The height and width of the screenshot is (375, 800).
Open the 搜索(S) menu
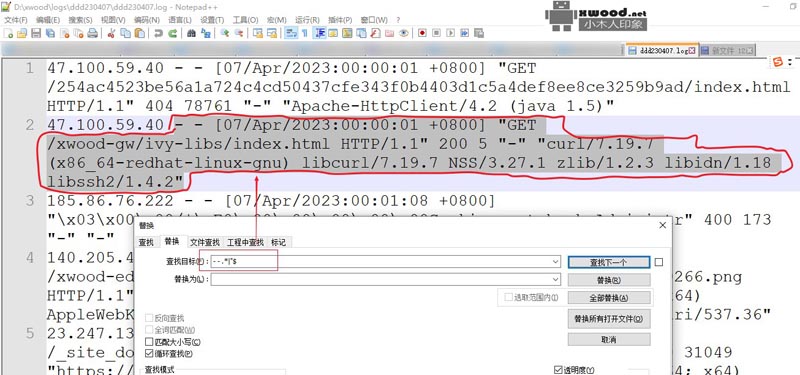pos(80,20)
